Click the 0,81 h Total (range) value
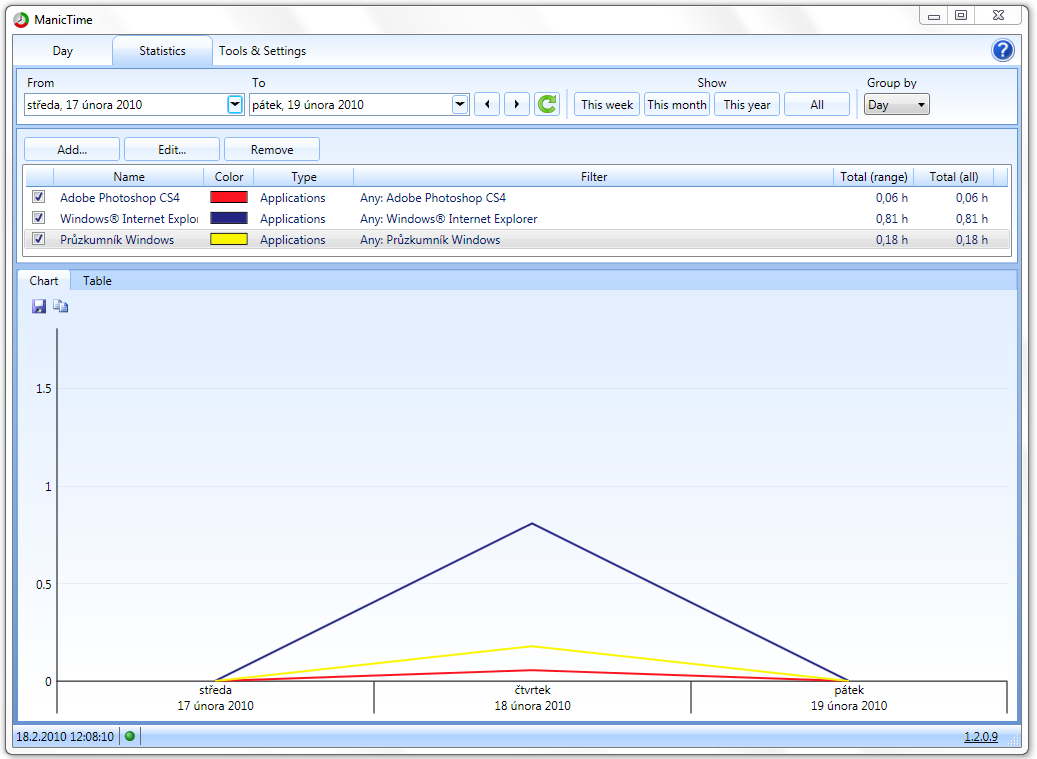This screenshot has height=759, width=1037. click(892, 219)
